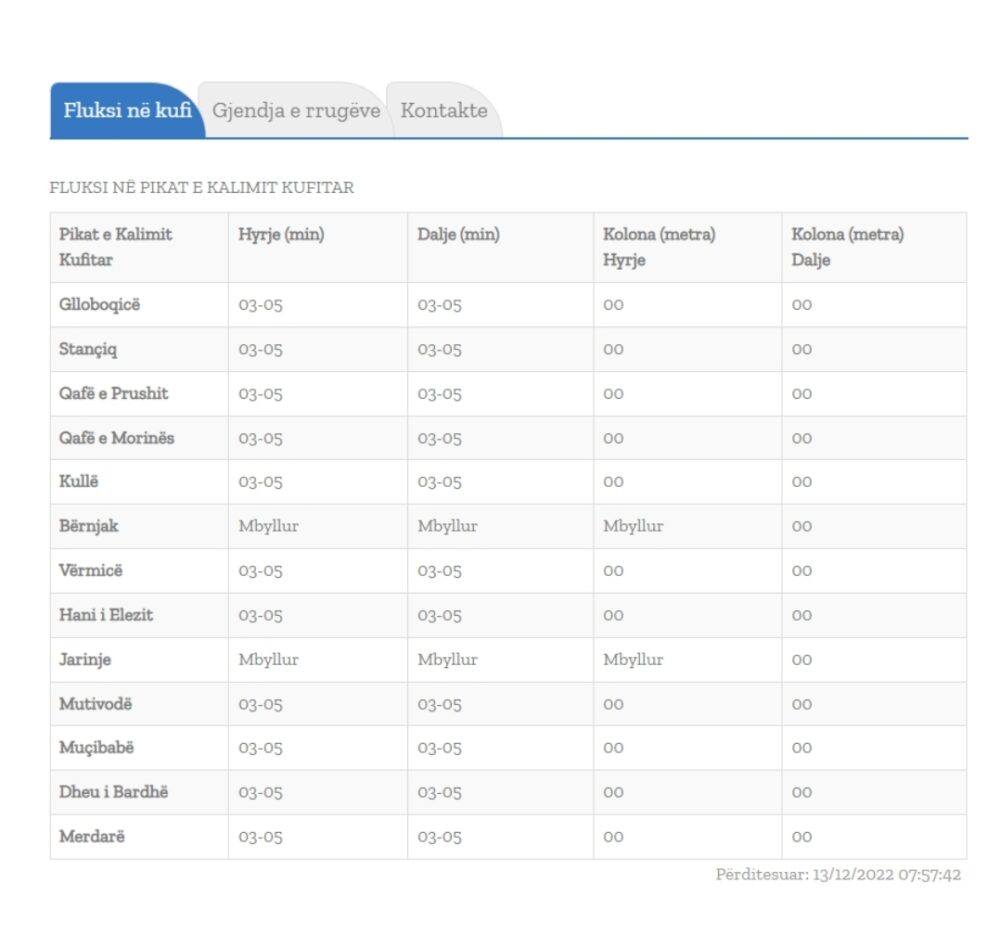Select the Jarinje row name
Screen dimensions: 1000x948
pos(85,660)
